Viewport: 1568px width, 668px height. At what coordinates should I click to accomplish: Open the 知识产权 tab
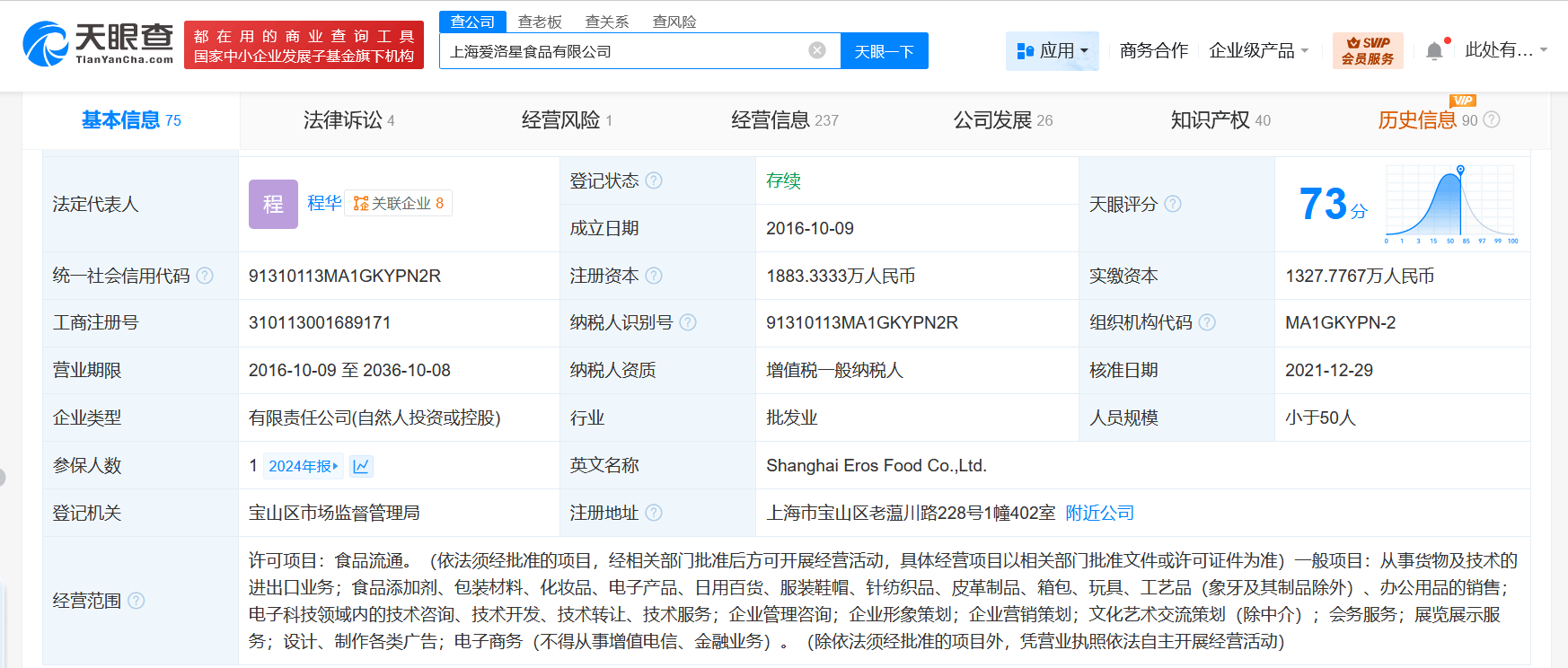[x=1220, y=120]
